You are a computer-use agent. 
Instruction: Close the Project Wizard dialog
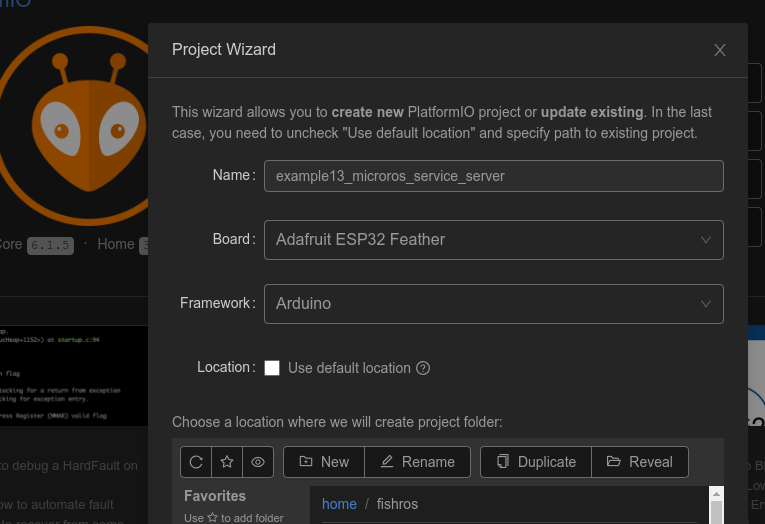(720, 50)
